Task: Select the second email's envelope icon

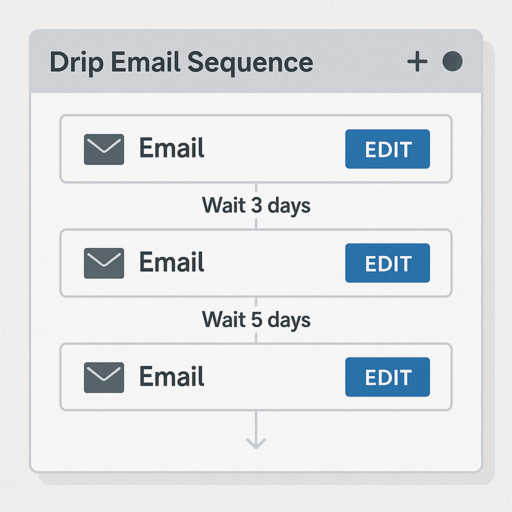Action: point(104,263)
